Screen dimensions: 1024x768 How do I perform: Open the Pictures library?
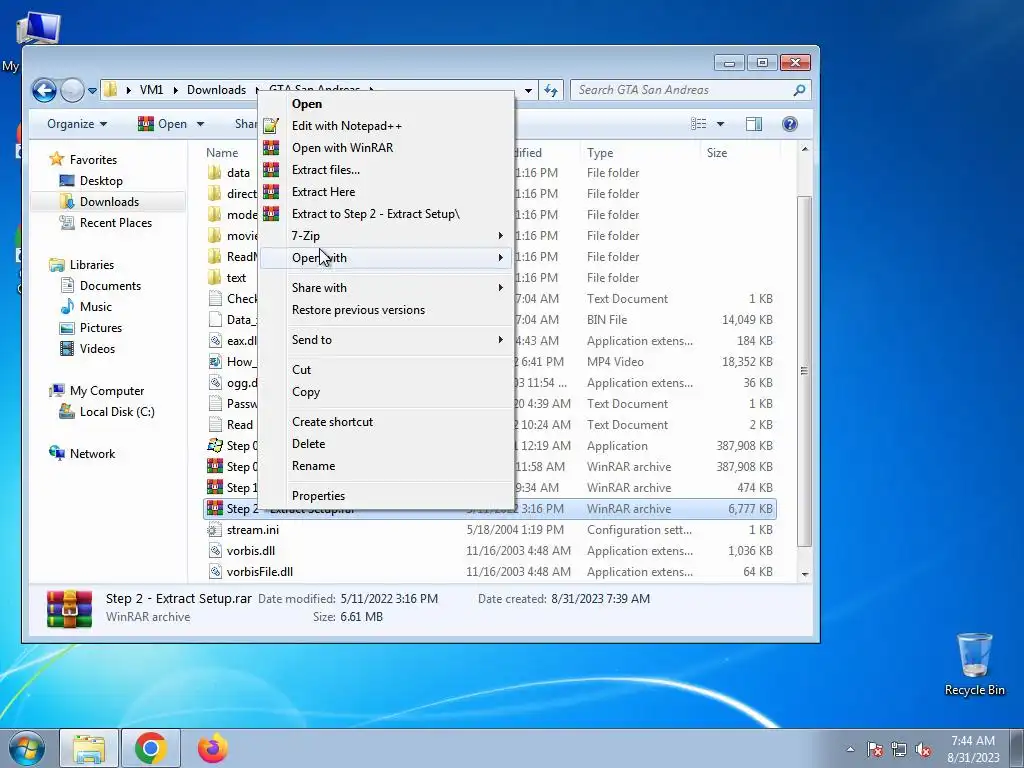91,328
